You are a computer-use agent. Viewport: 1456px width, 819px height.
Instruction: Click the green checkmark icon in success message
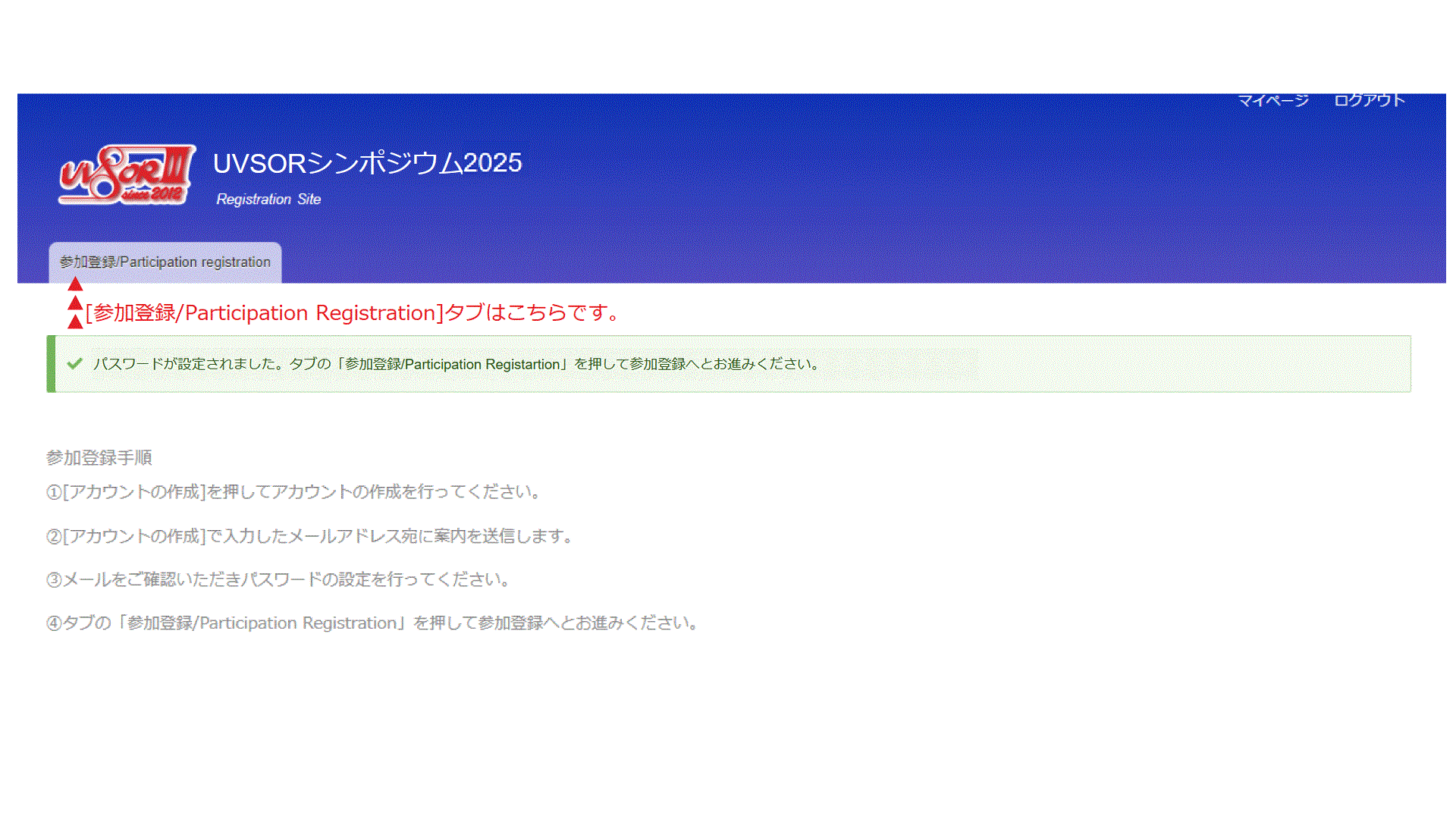point(74,364)
